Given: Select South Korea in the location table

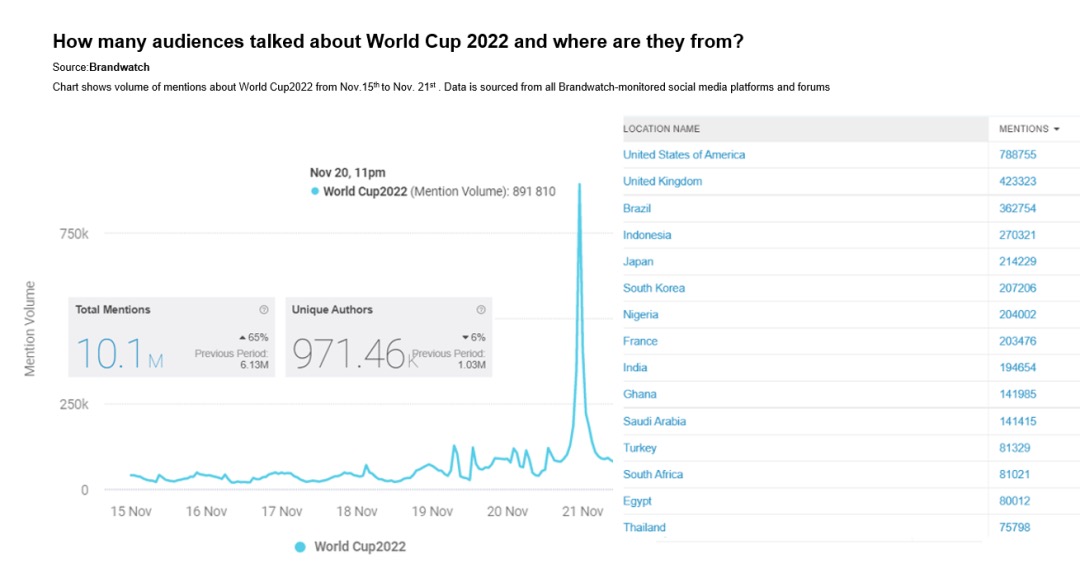Looking at the screenshot, I should [x=654, y=288].
